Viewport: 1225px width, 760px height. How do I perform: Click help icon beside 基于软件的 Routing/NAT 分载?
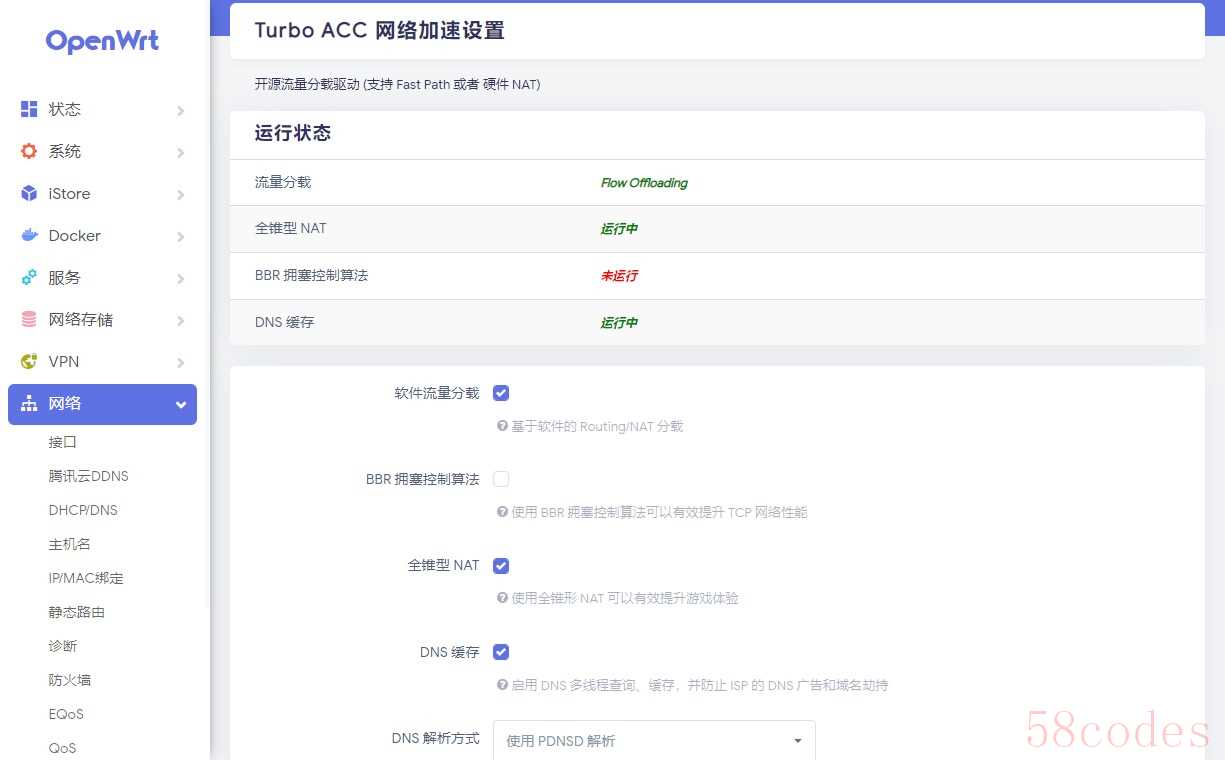[503, 426]
